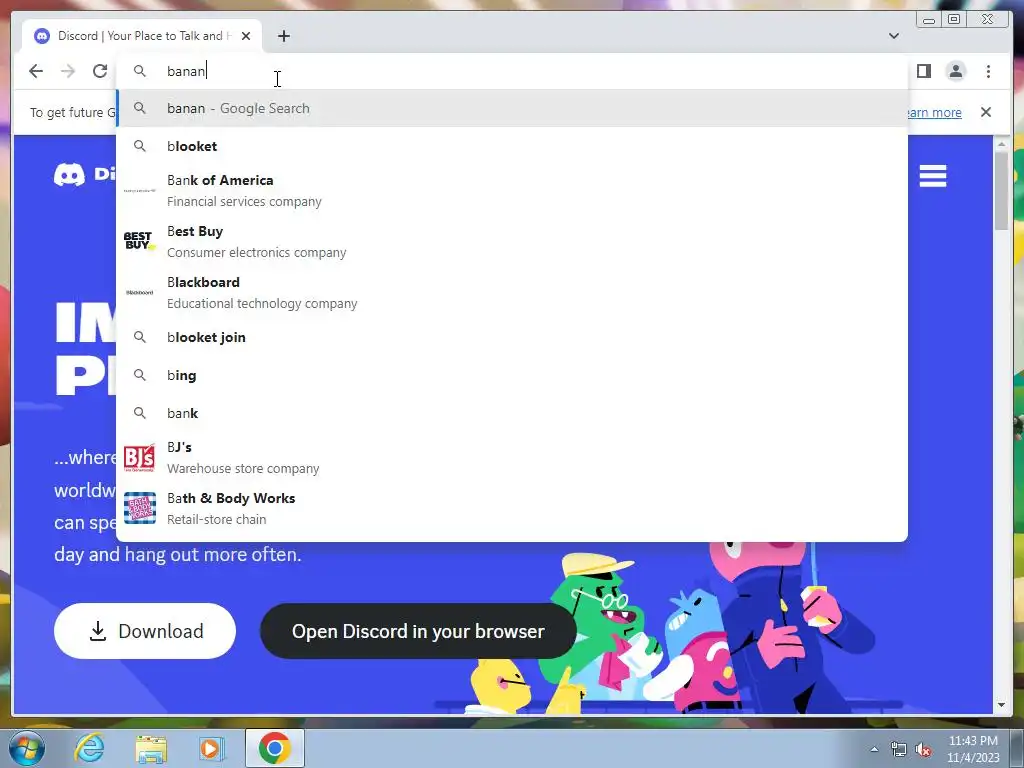Image resolution: width=1024 pixels, height=768 pixels.
Task: Open File Explorer from the taskbar
Action: point(151,748)
